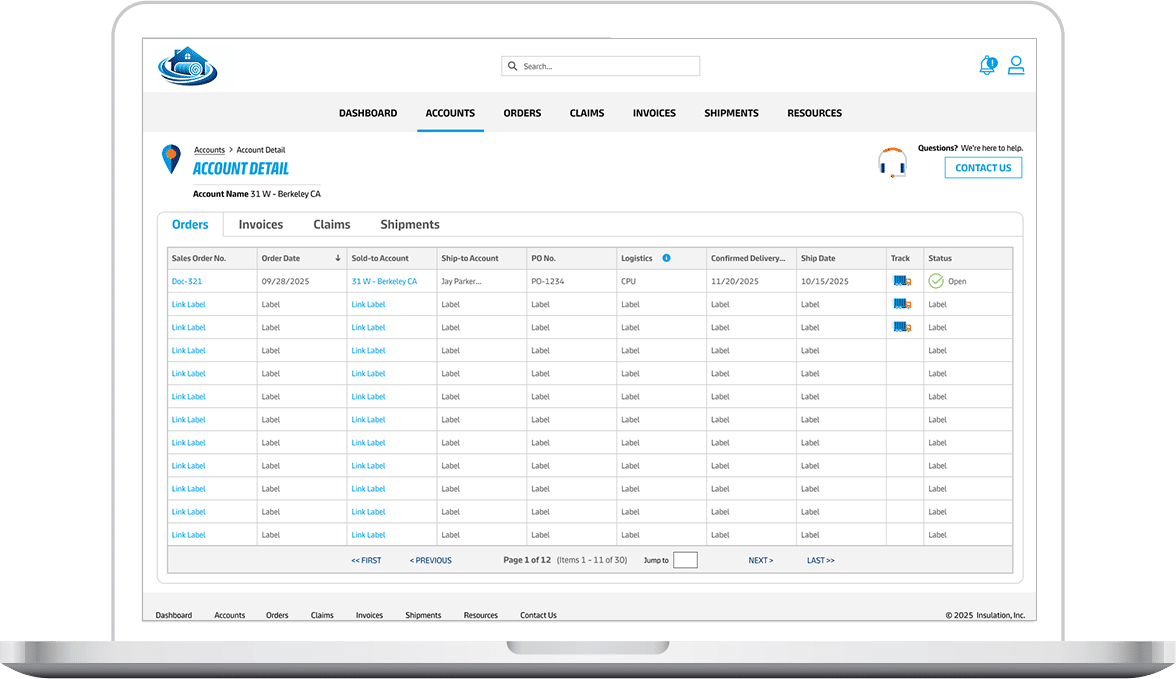
Task: Open the notifications bell icon
Action: point(987,66)
